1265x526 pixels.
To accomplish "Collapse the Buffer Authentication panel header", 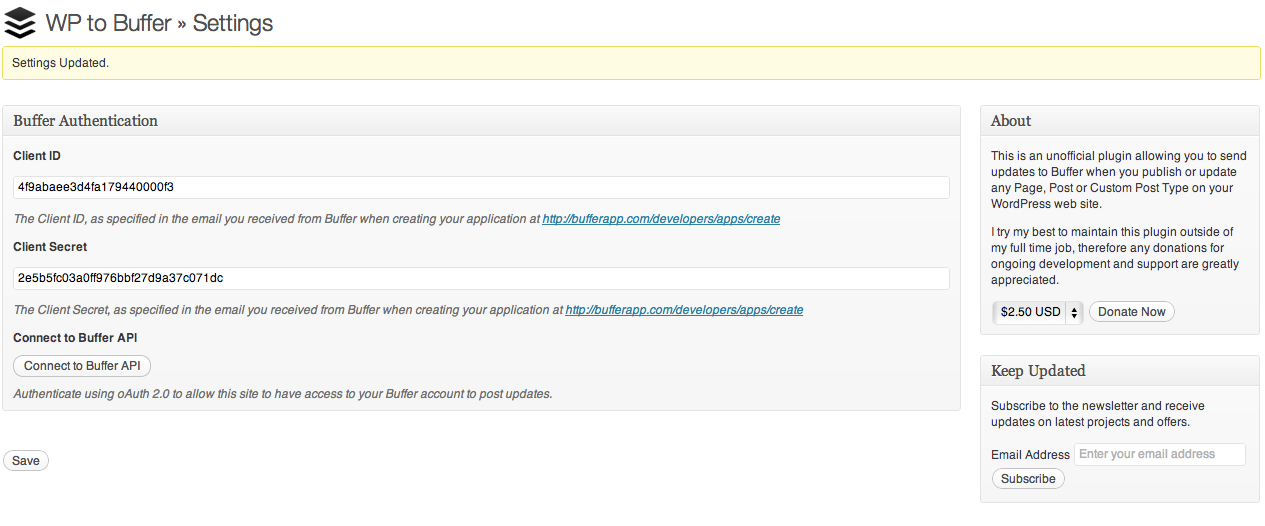I will tap(480, 121).
